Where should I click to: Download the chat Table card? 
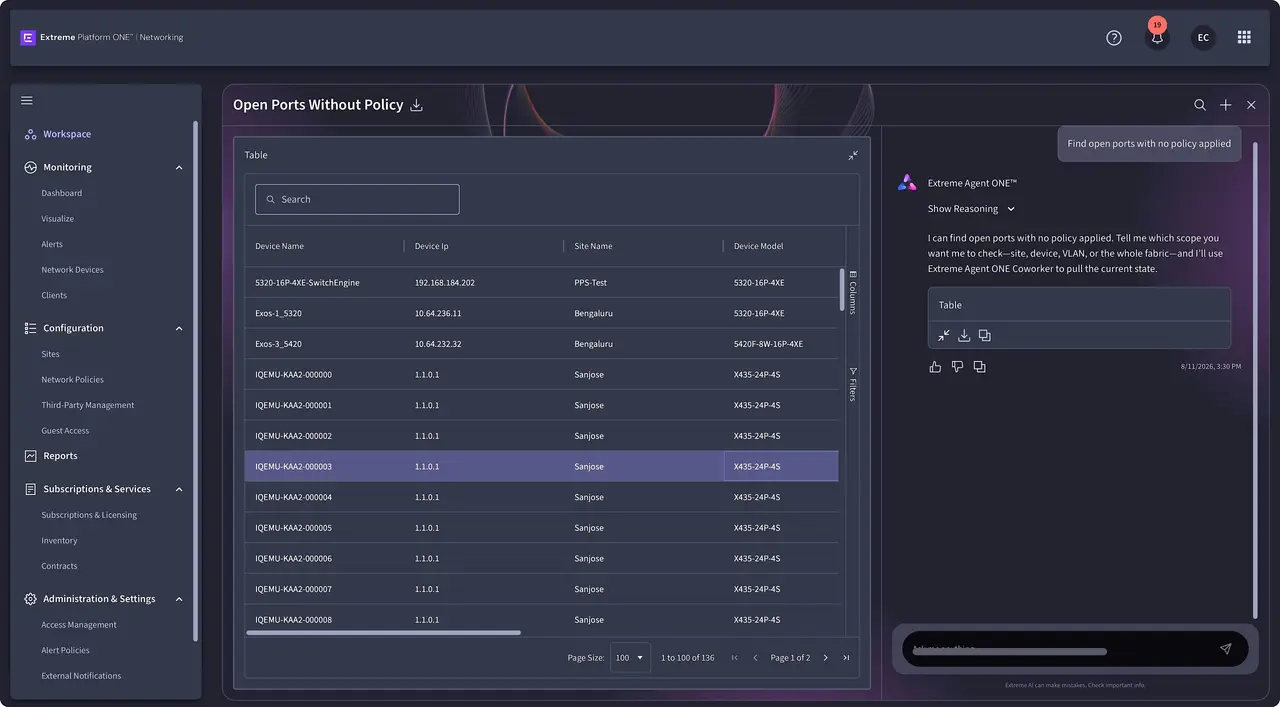(964, 336)
